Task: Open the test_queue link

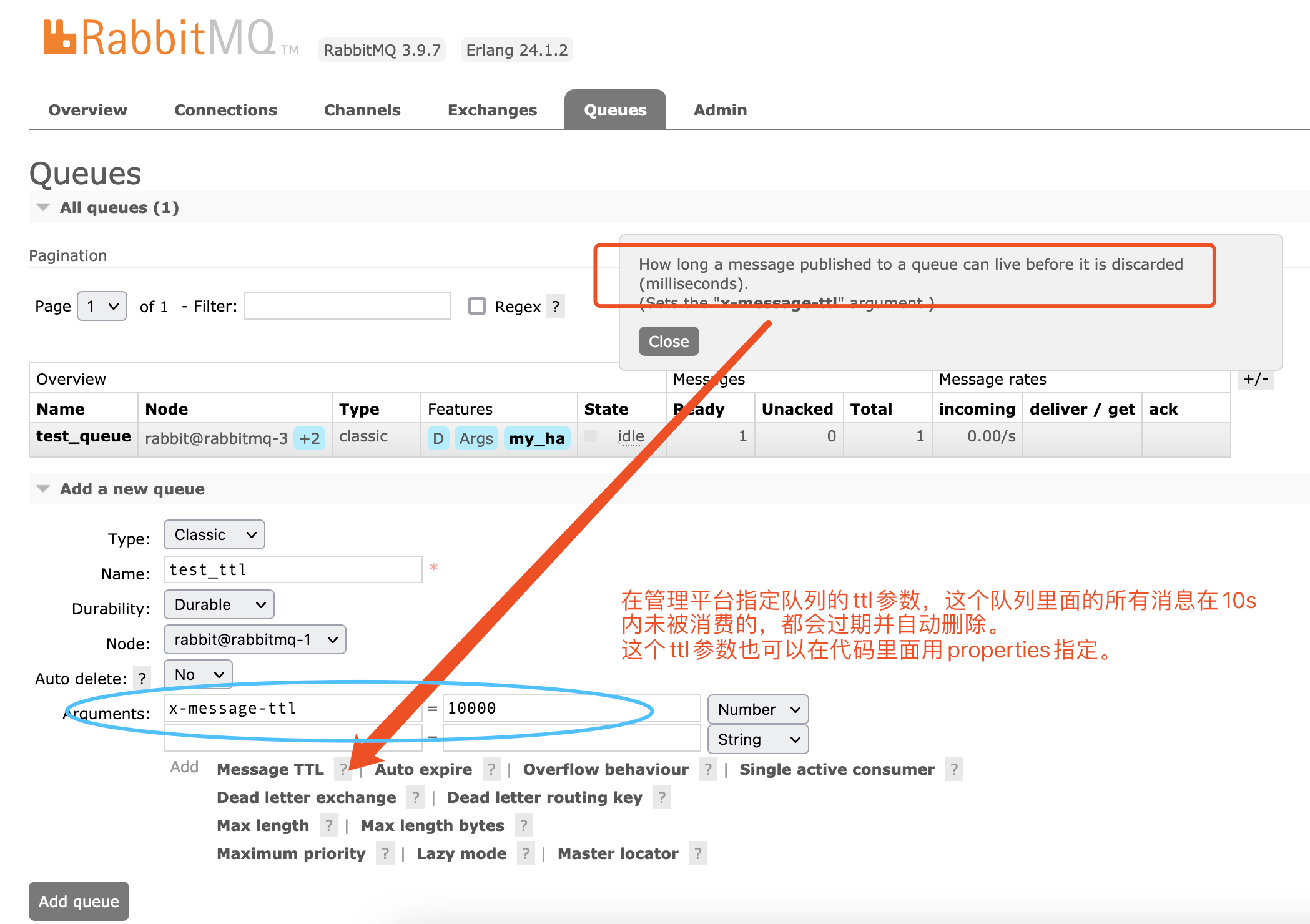Action: [x=84, y=436]
